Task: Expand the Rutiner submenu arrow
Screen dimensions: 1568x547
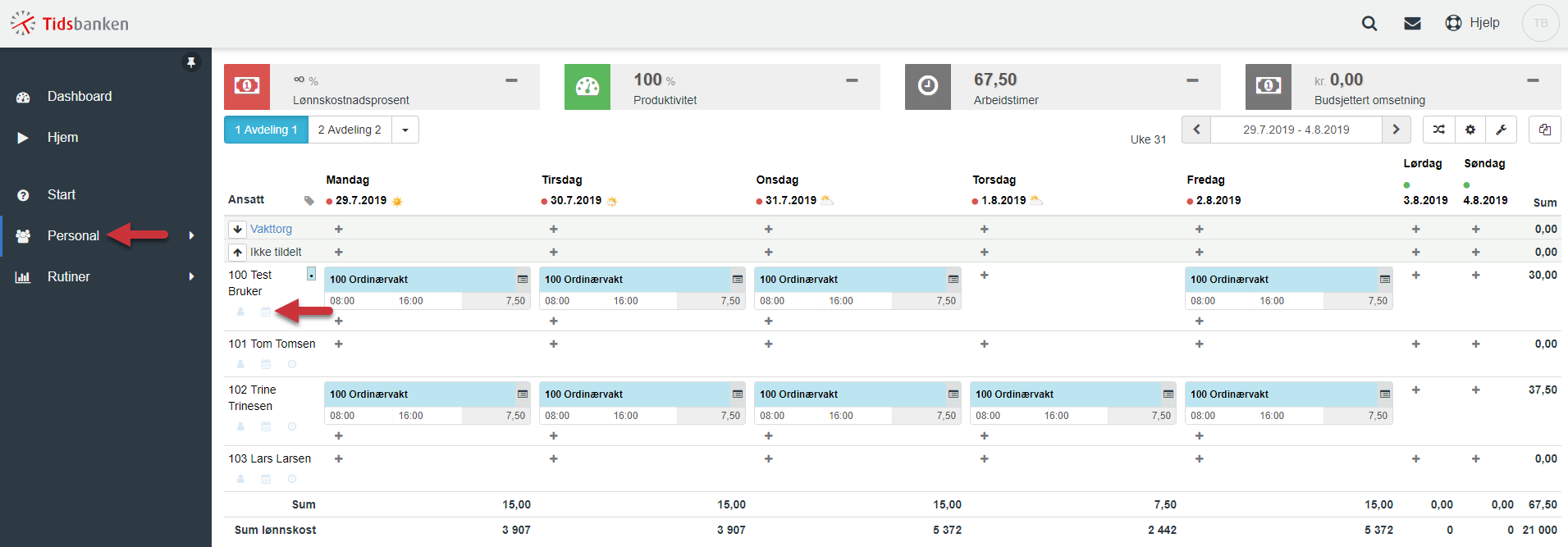Action: [191, 277]
